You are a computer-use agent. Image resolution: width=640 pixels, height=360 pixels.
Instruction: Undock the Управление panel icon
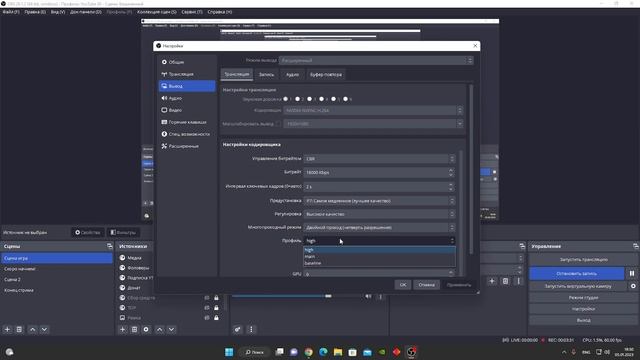coord(636,246)
